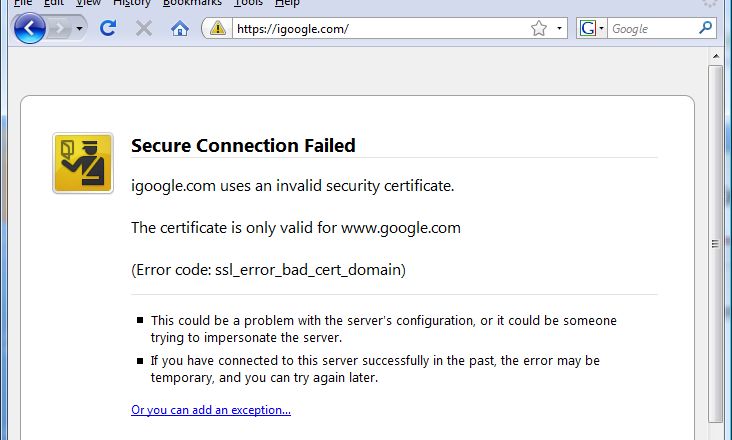
Task: Open the Bookmarks menu
Action: point(192,3)
